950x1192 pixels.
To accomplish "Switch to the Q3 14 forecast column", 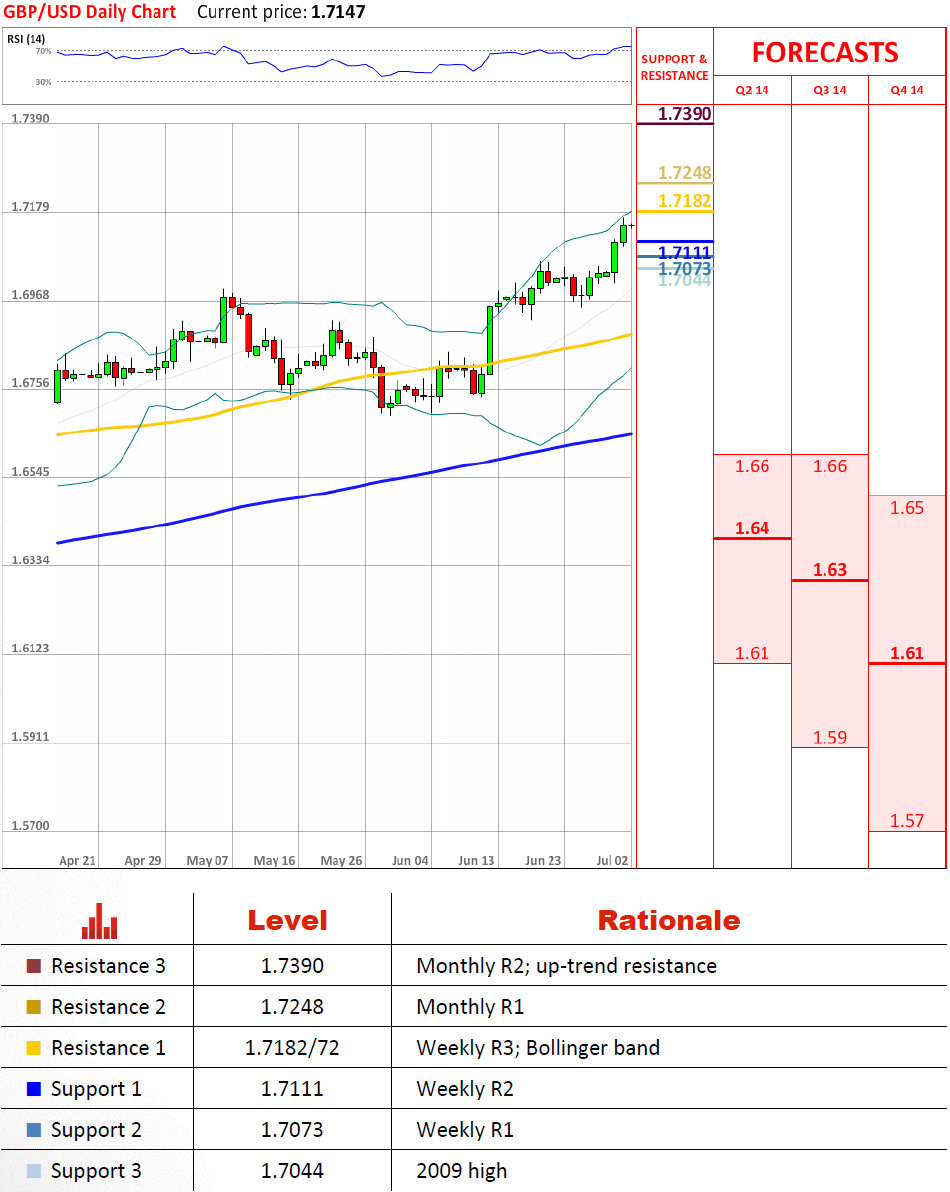I will coord(830,90).
